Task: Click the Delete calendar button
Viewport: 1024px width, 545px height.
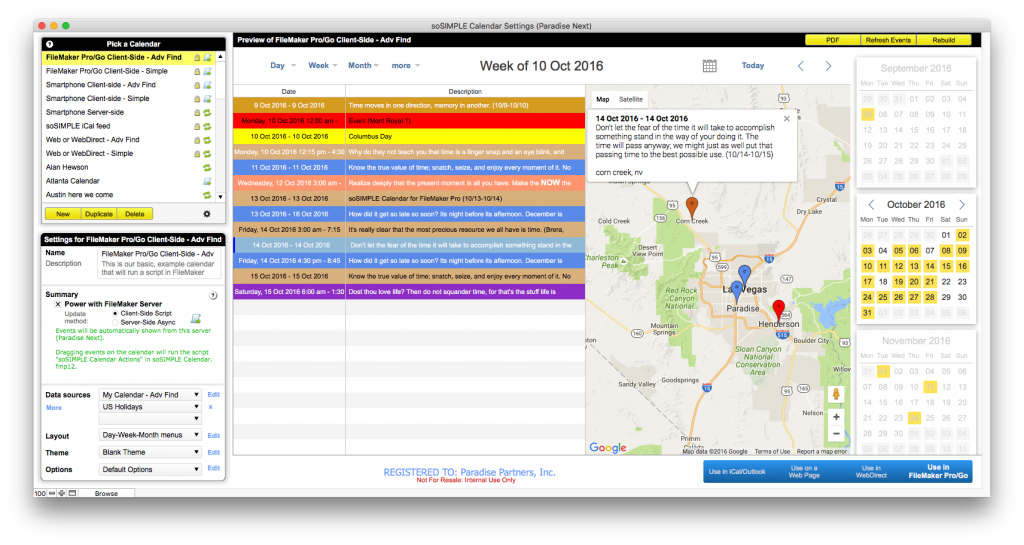Action: click(135, 214)
